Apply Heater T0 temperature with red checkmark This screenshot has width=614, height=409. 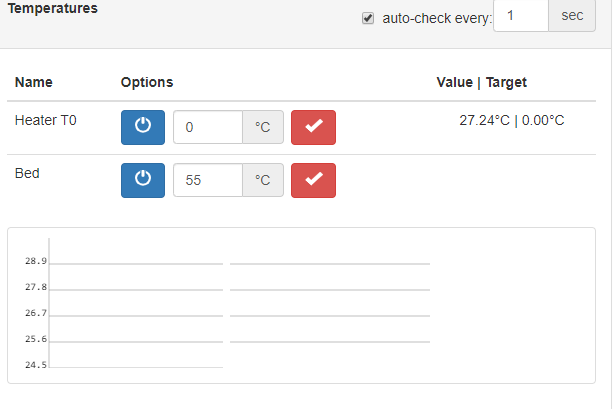tap(313, 127)
